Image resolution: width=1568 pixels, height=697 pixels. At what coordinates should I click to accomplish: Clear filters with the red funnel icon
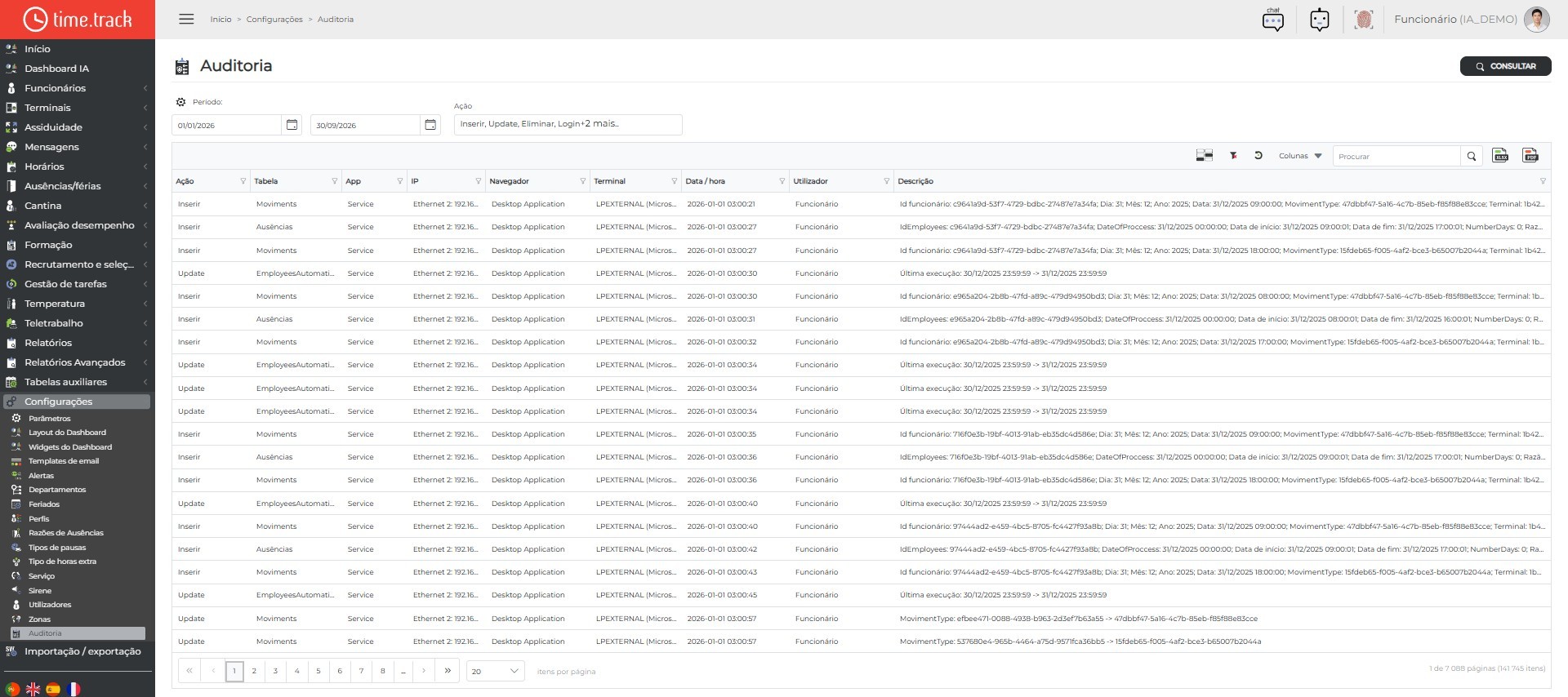[x=1233, y=156]
